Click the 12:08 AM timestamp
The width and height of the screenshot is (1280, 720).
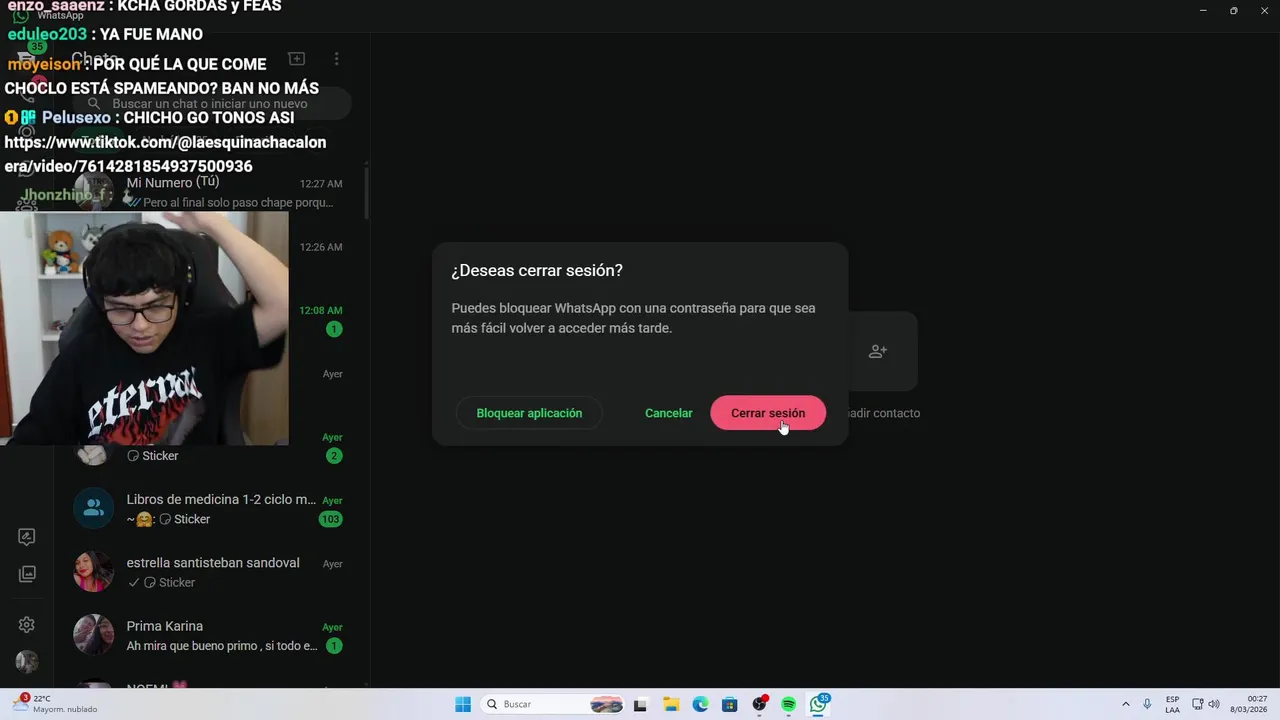click(321, 310)
